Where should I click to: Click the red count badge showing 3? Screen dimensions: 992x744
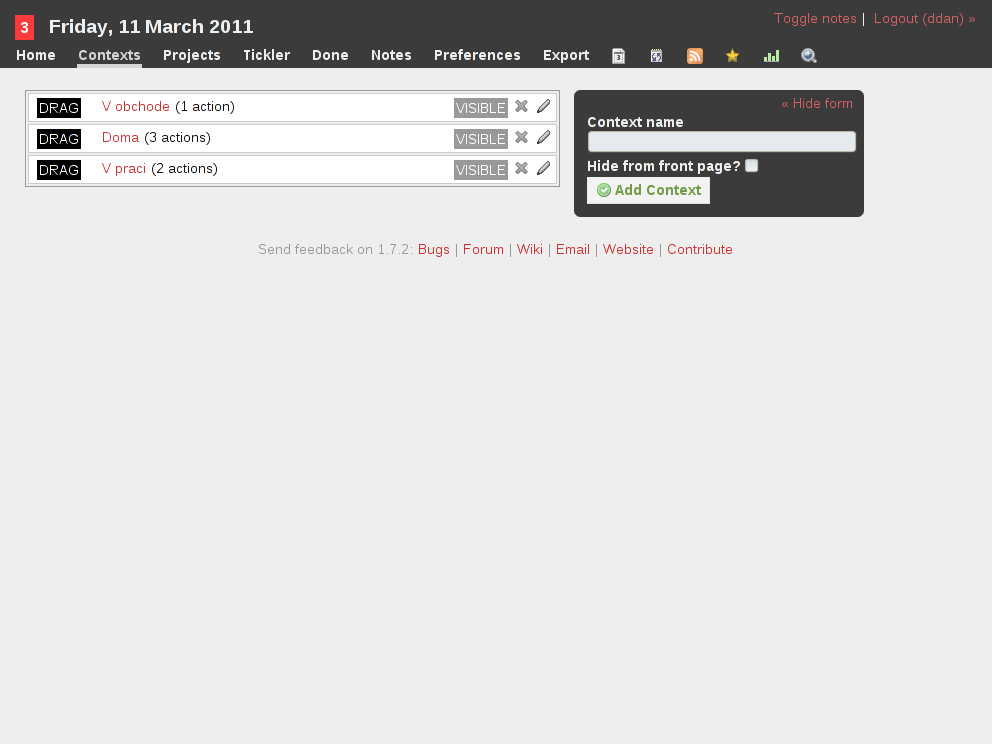pyautogui.click(x=24, y=27)
